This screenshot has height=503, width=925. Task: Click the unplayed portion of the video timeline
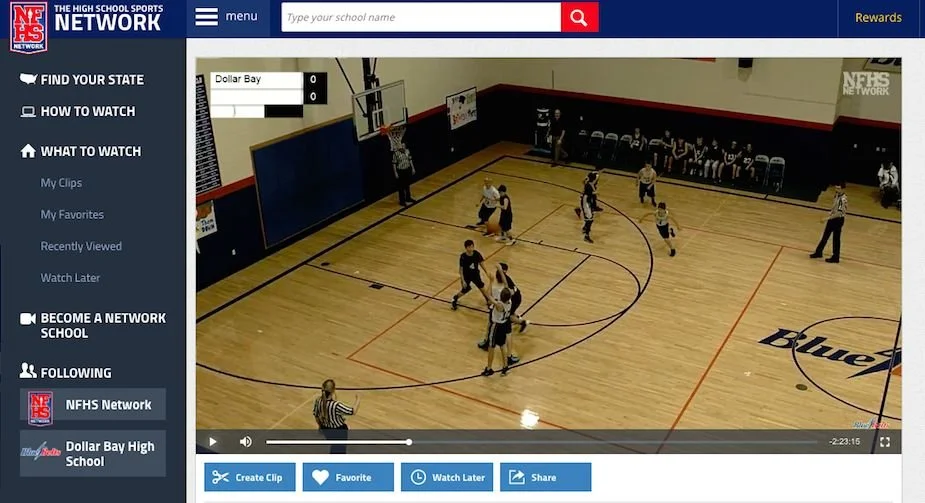click(614, 442)
